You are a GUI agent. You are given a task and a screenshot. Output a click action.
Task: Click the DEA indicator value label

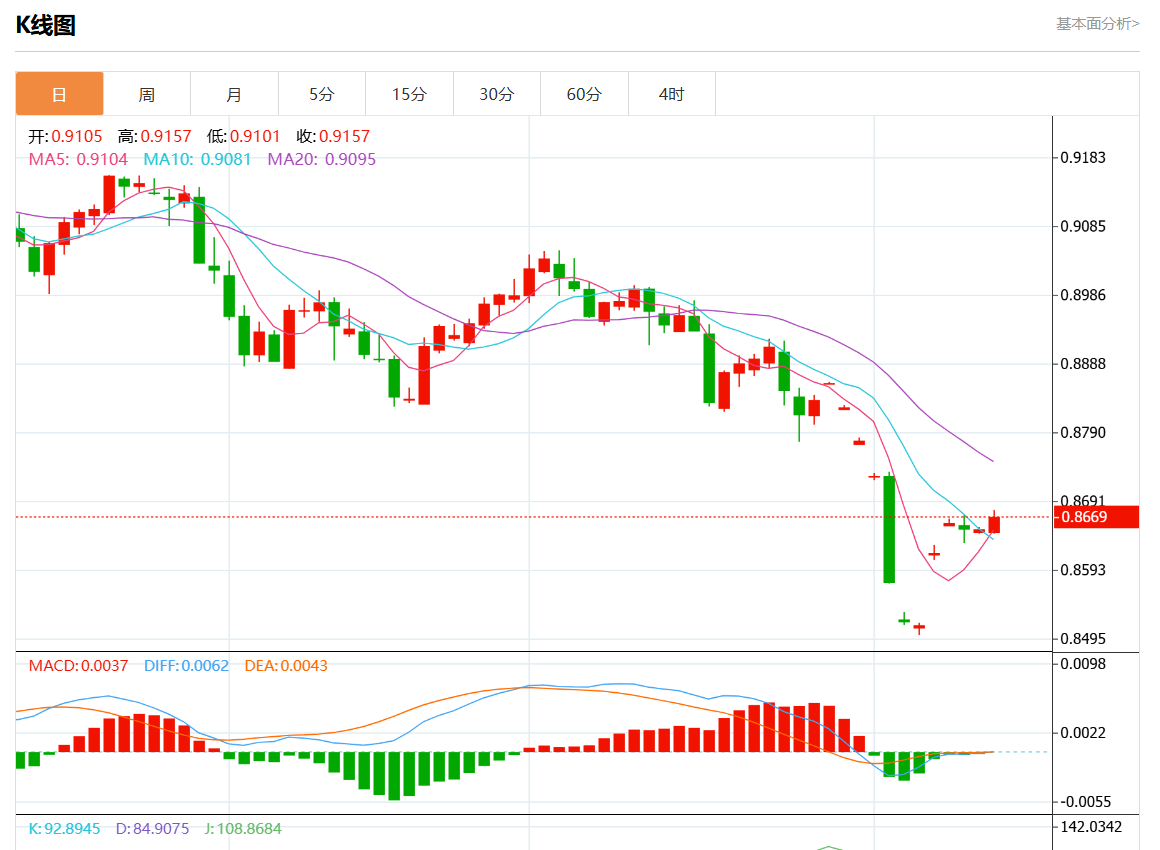(x=286, y=665)
